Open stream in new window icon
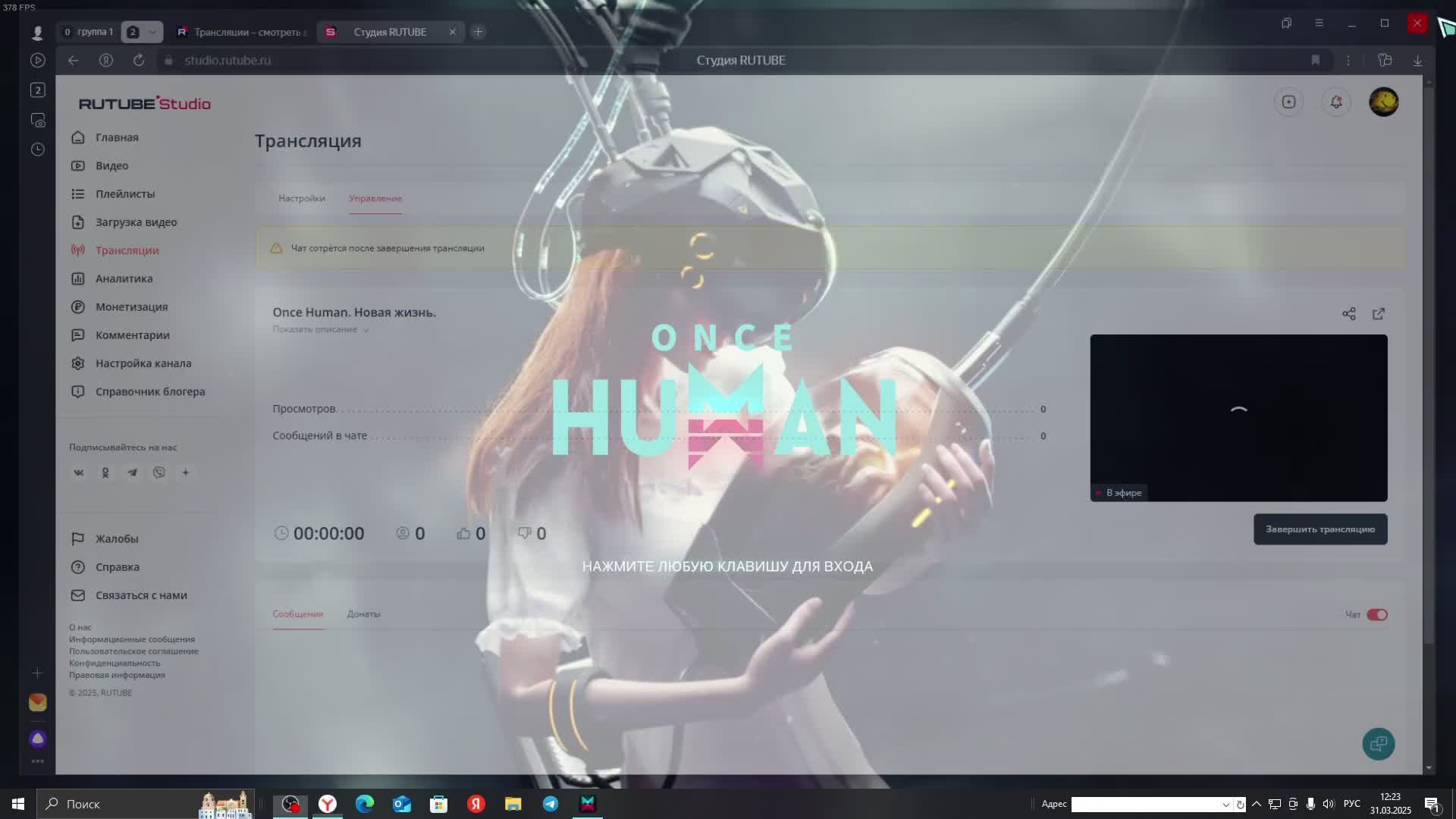Image resolution: width=1456 pixels, height=819 pixels. point(1379,314)
